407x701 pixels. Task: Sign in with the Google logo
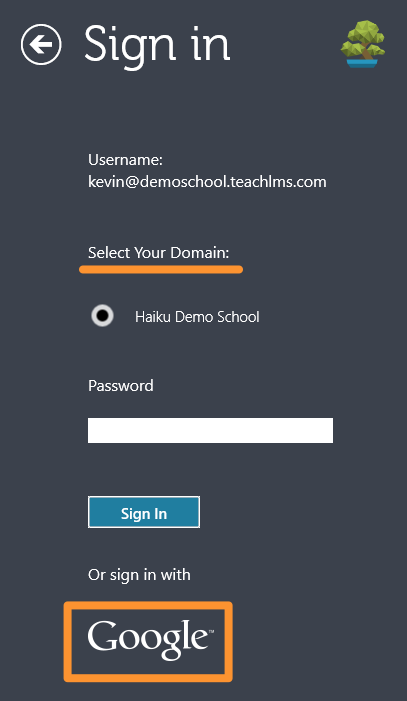point(150,641)
